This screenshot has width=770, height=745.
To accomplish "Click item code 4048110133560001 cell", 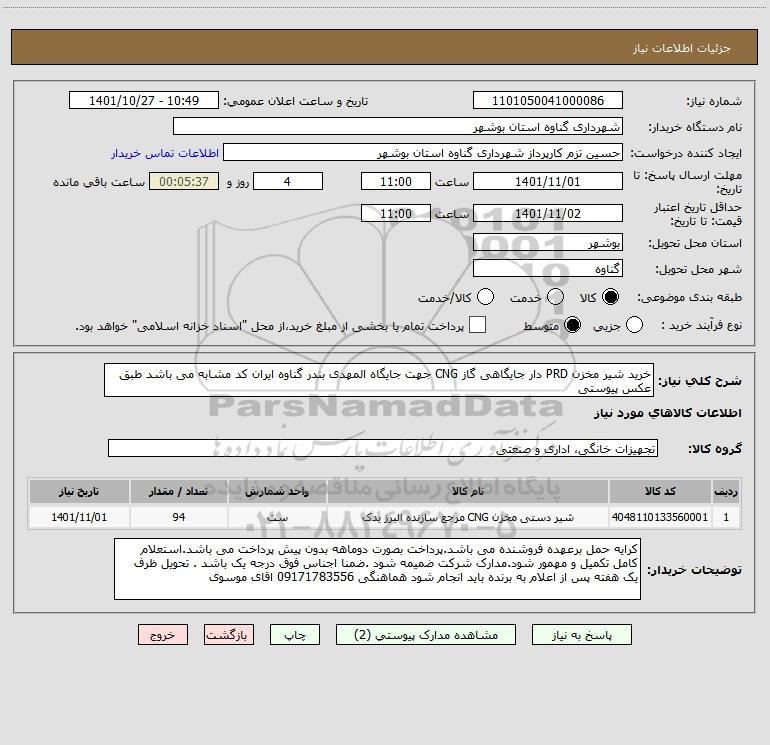I will (x=660, y=517).
